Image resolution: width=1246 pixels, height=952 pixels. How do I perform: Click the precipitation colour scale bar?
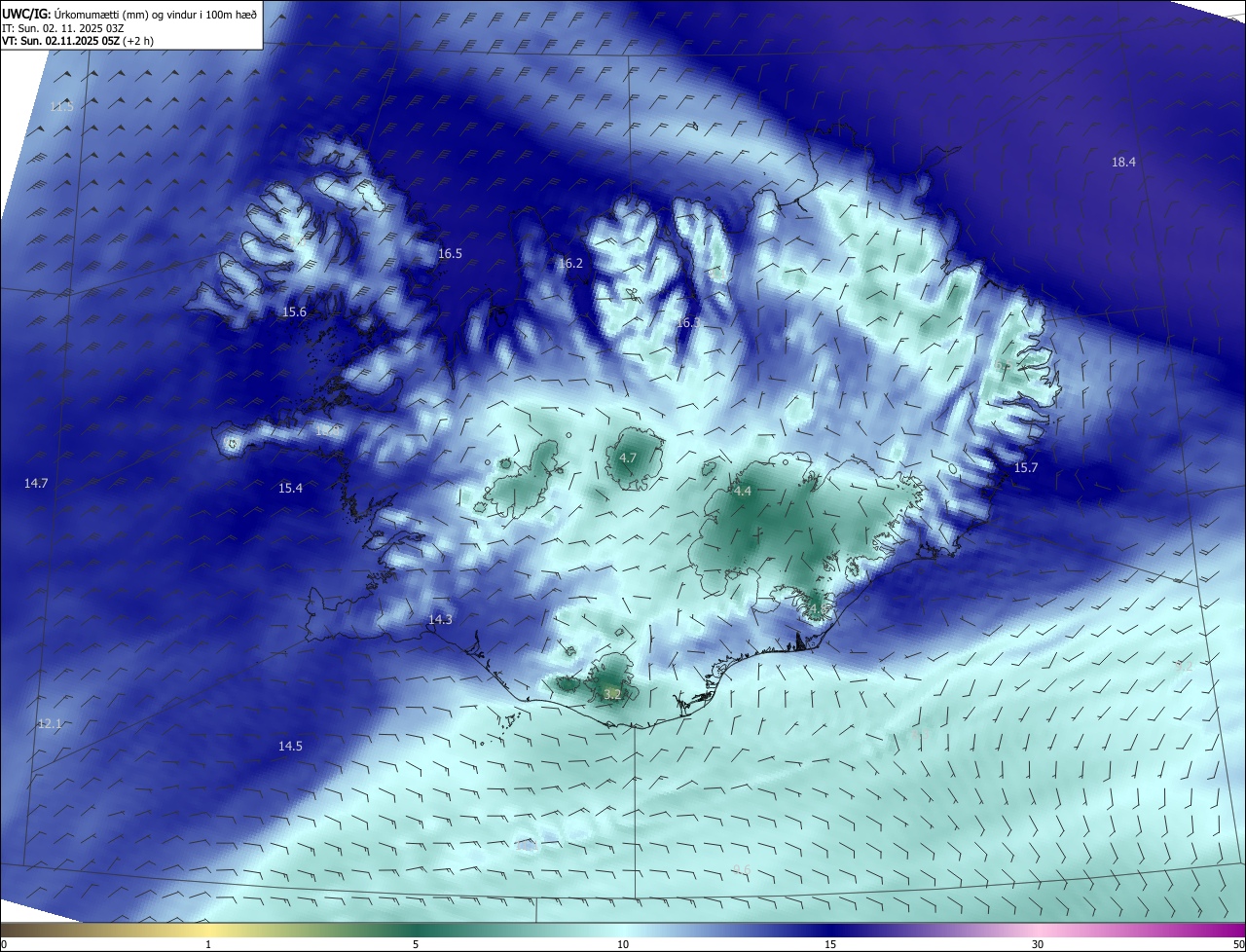coord(623,931)
